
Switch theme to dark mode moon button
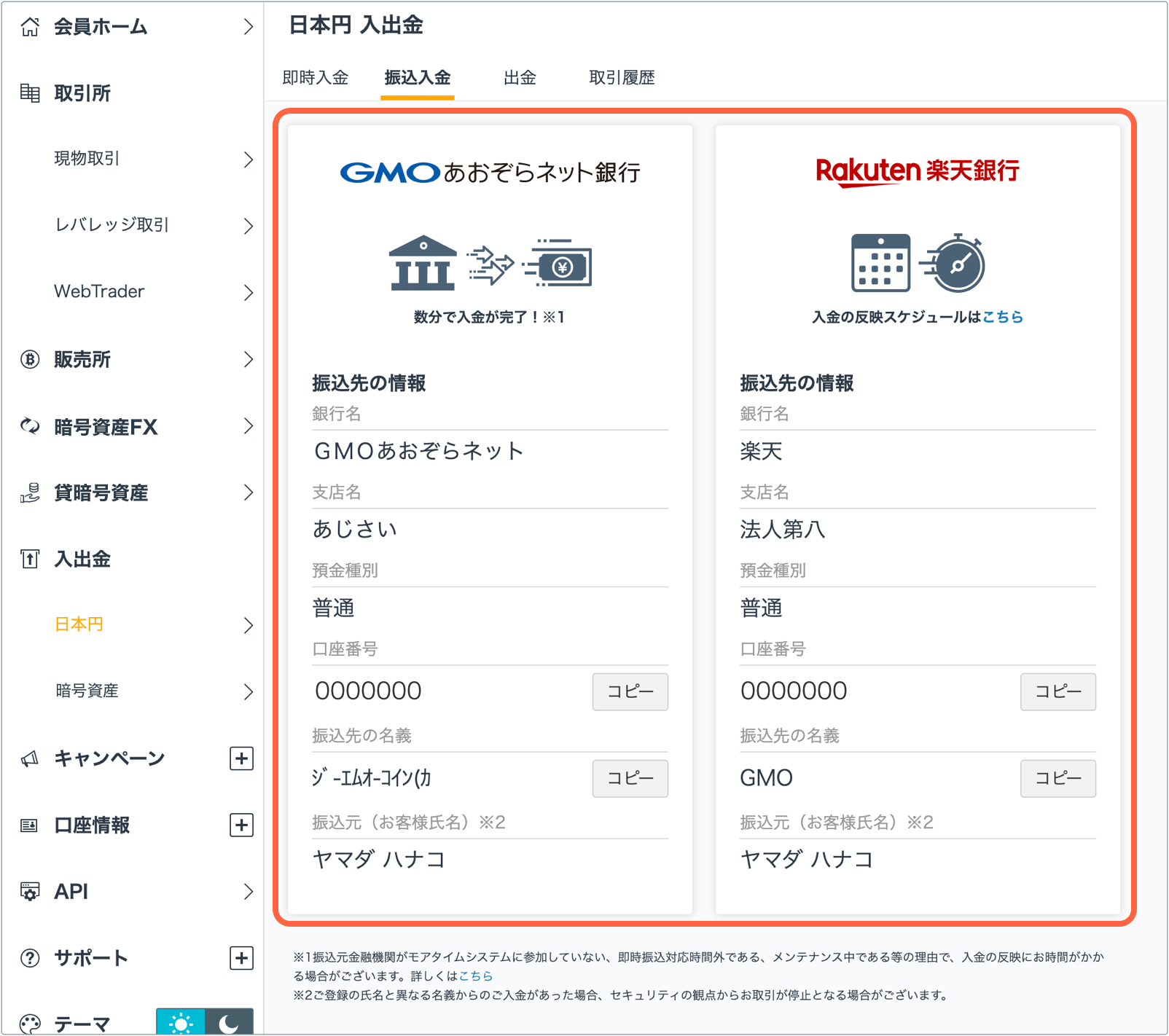[x=229, y=1022]
